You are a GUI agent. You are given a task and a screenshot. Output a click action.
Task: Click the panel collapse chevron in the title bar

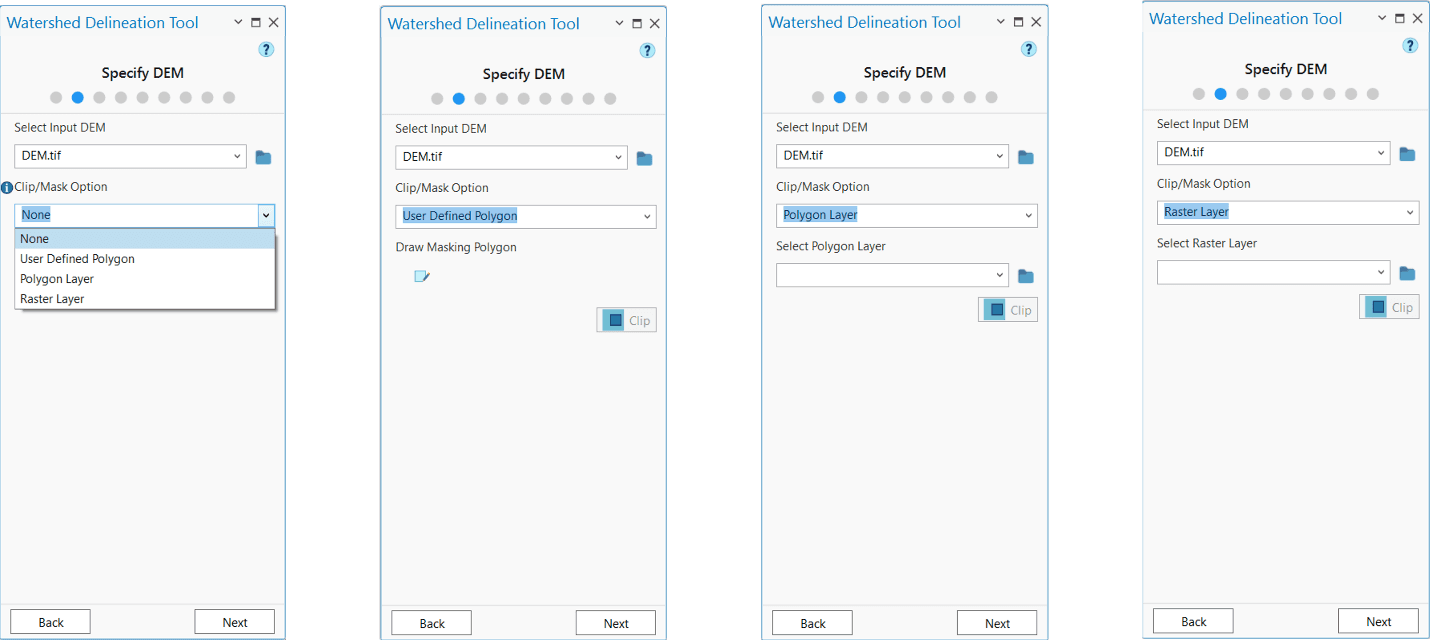click(x=237, y=21)
